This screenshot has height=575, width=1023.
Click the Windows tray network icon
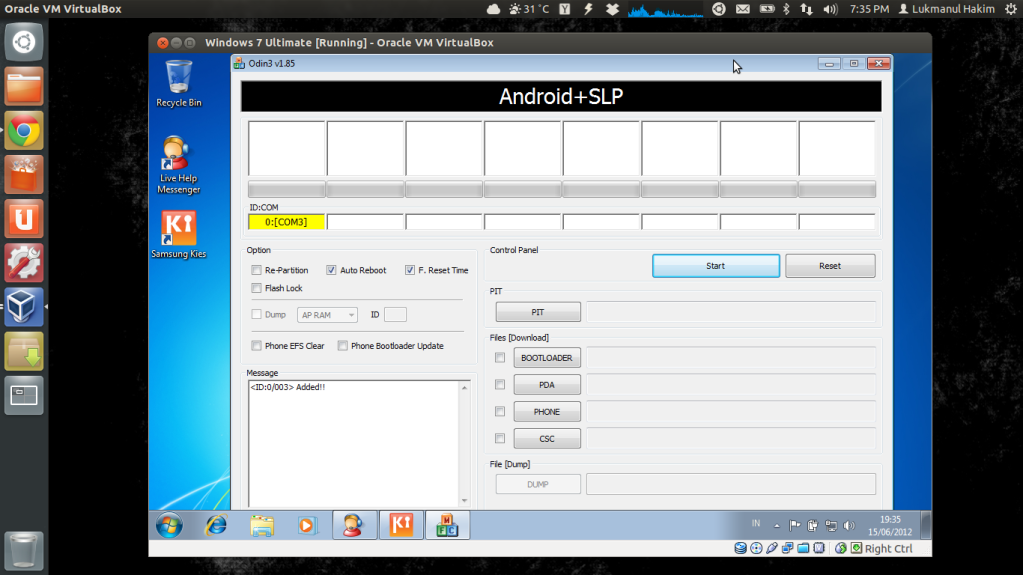point(831,525)
